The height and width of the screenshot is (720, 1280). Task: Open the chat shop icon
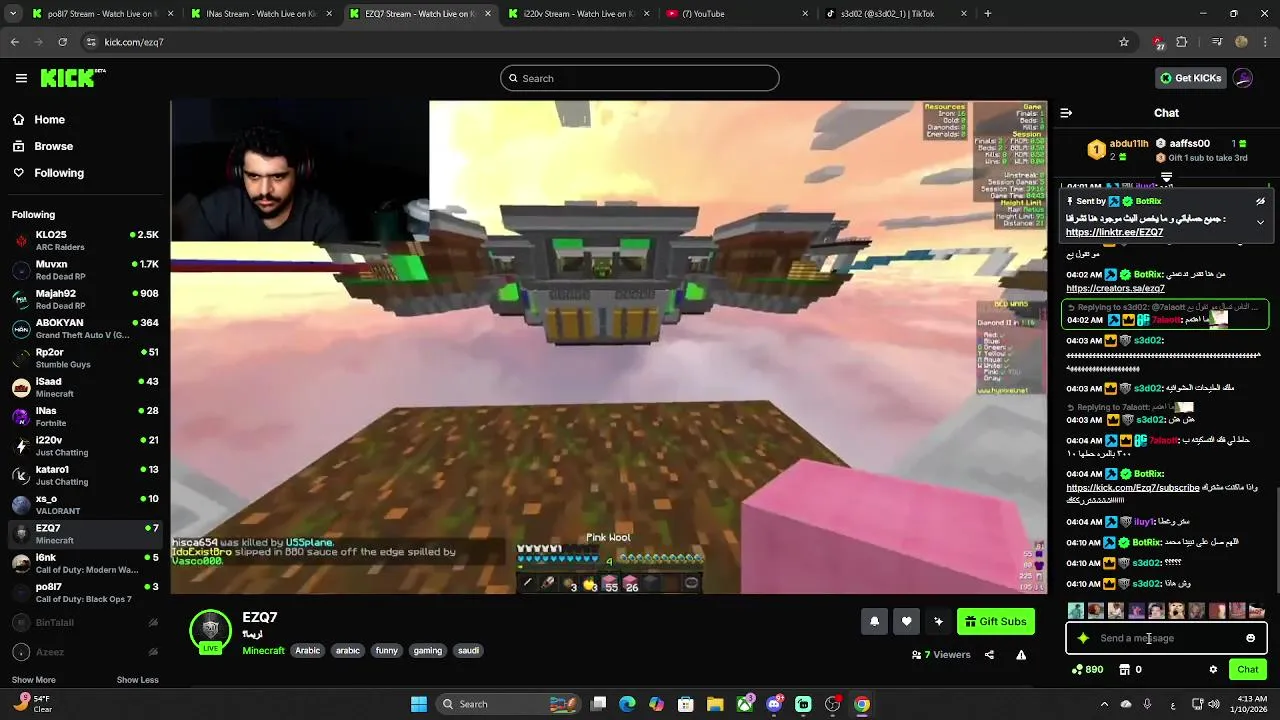click(x=1124, y=669)
